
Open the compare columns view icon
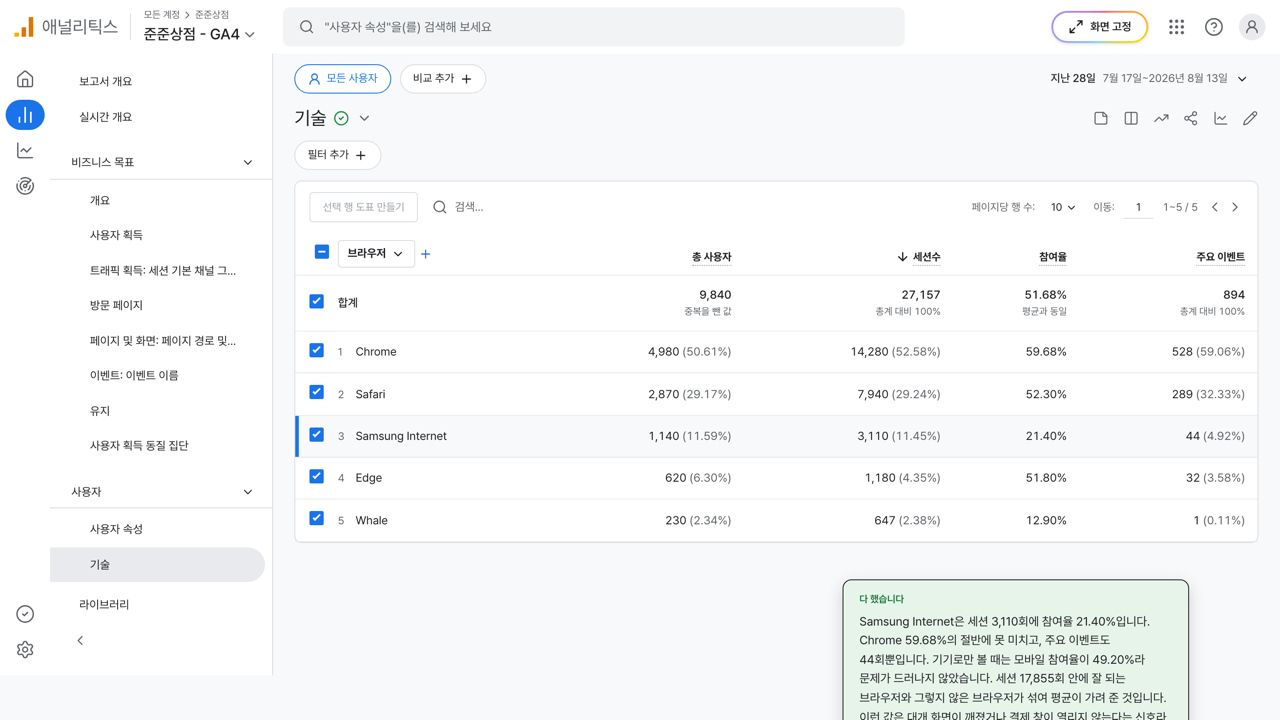[1131, 118]
